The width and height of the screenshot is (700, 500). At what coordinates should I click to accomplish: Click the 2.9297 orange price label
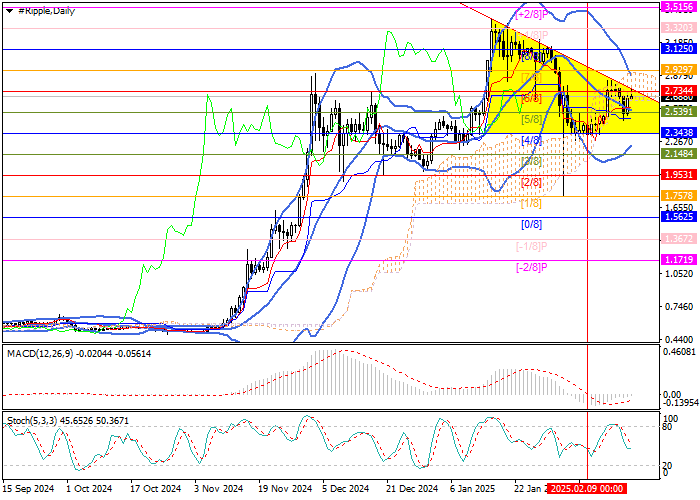point(679,70)
